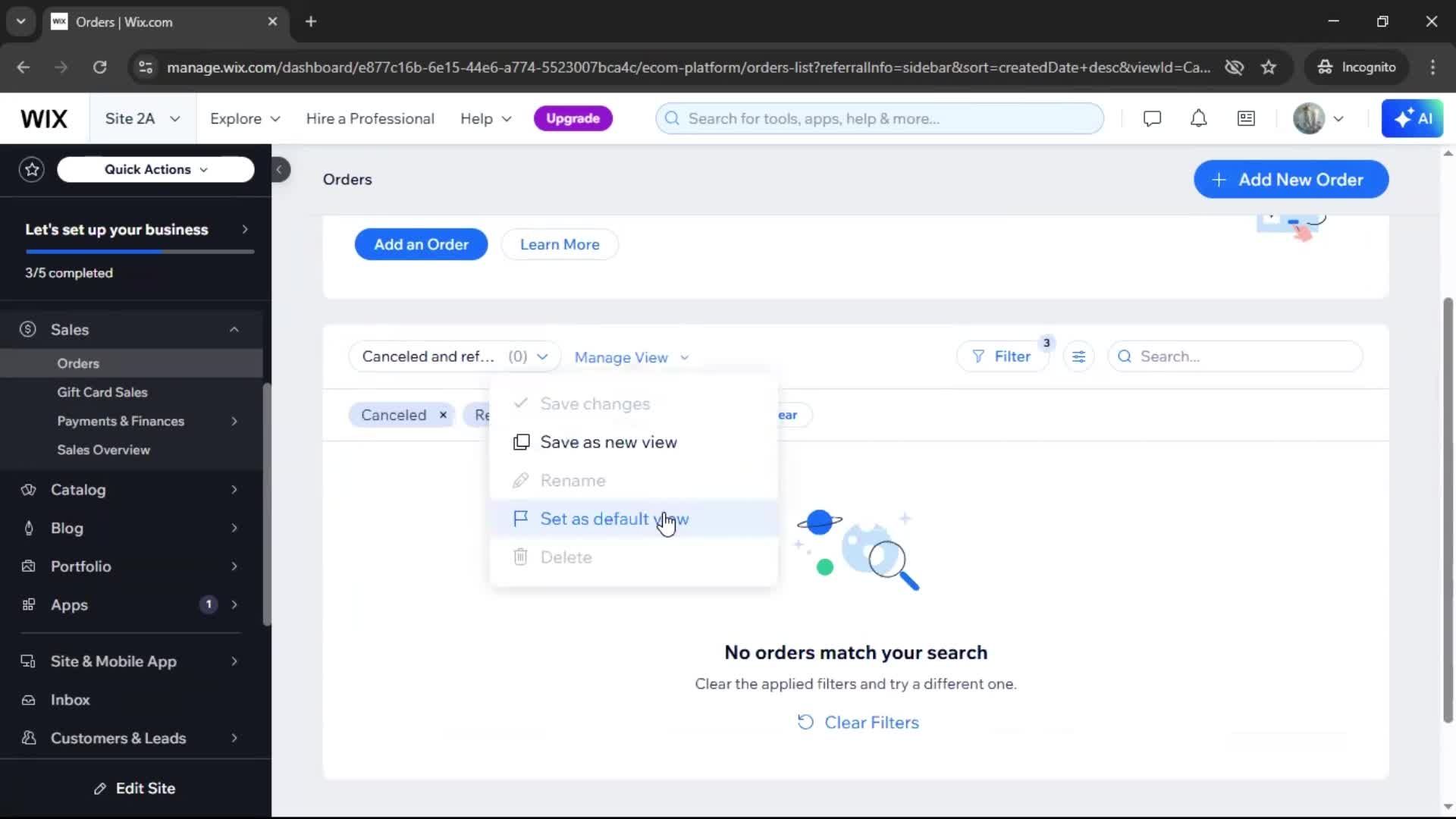The image size is (1456, 819).
Task: Click Hire a Professional
Action: tap(370, 119)
